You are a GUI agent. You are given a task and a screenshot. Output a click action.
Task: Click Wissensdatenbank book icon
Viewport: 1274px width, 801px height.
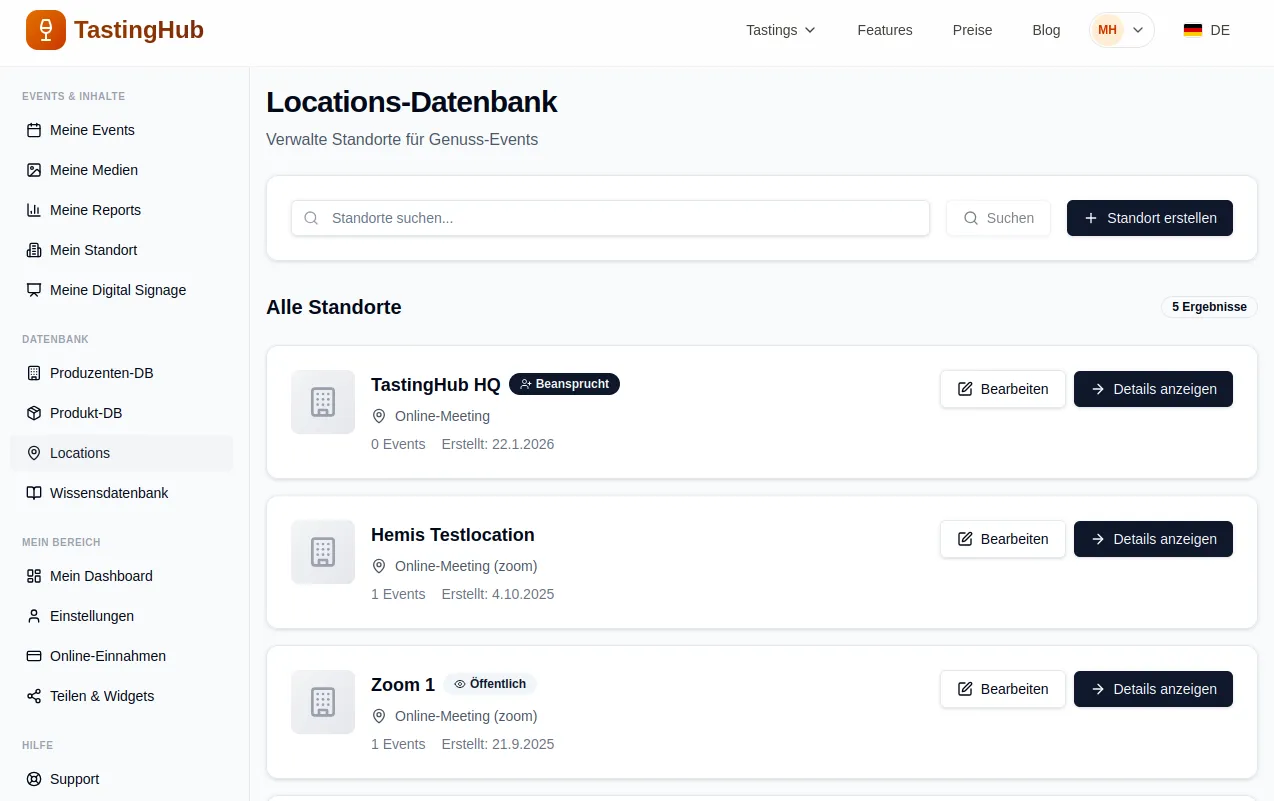34,493
